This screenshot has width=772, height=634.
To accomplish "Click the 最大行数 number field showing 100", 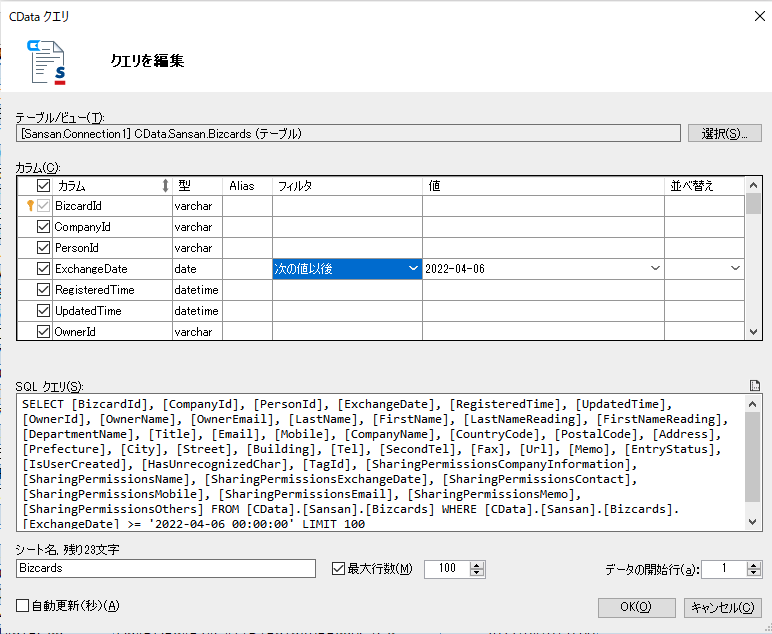I will pyautogui.click(x=447, y=569).
